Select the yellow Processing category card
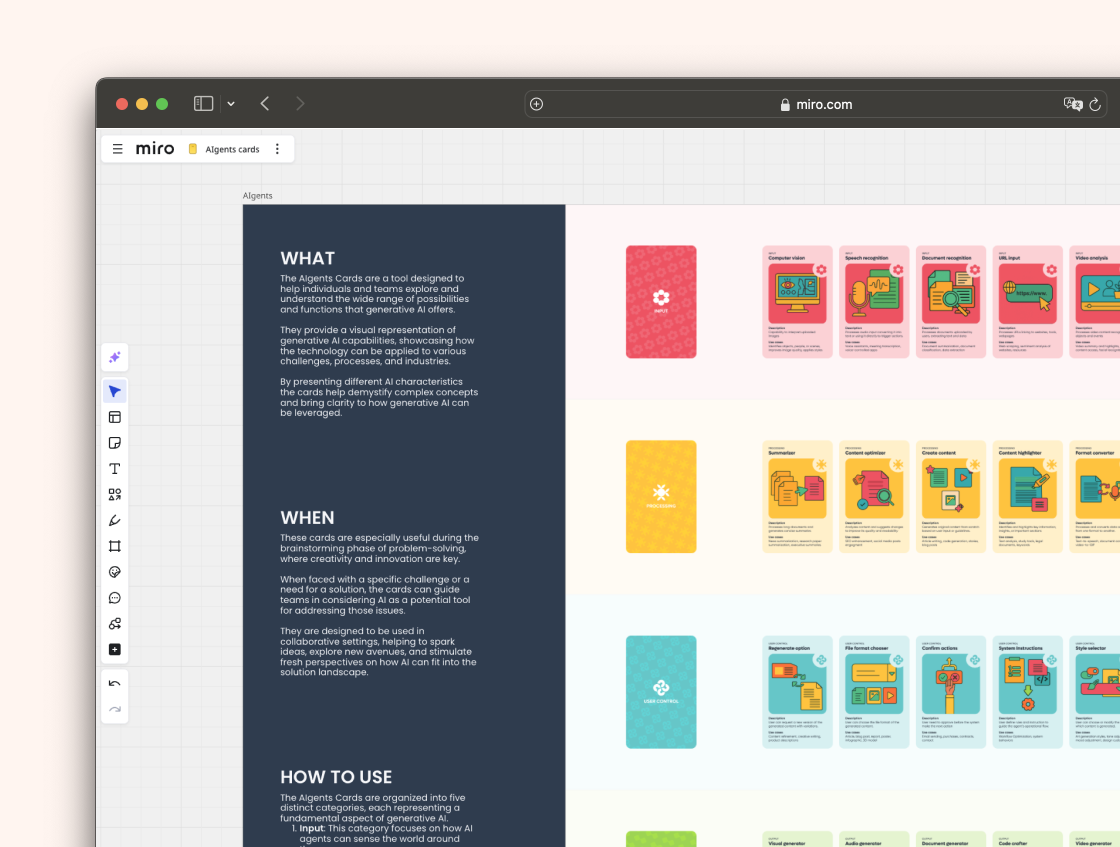Viewport: 1120px width, 847px height. tap(661, 496)
